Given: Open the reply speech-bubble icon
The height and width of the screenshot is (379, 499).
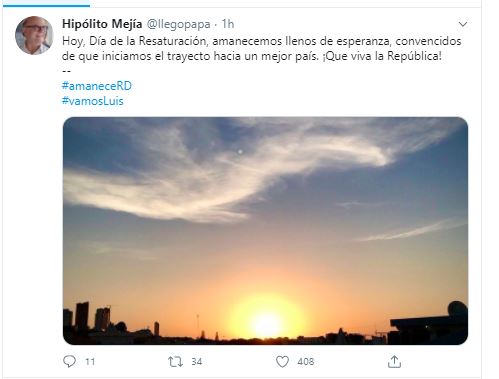Looking at the screenshot, I should [x=69, y=361].
